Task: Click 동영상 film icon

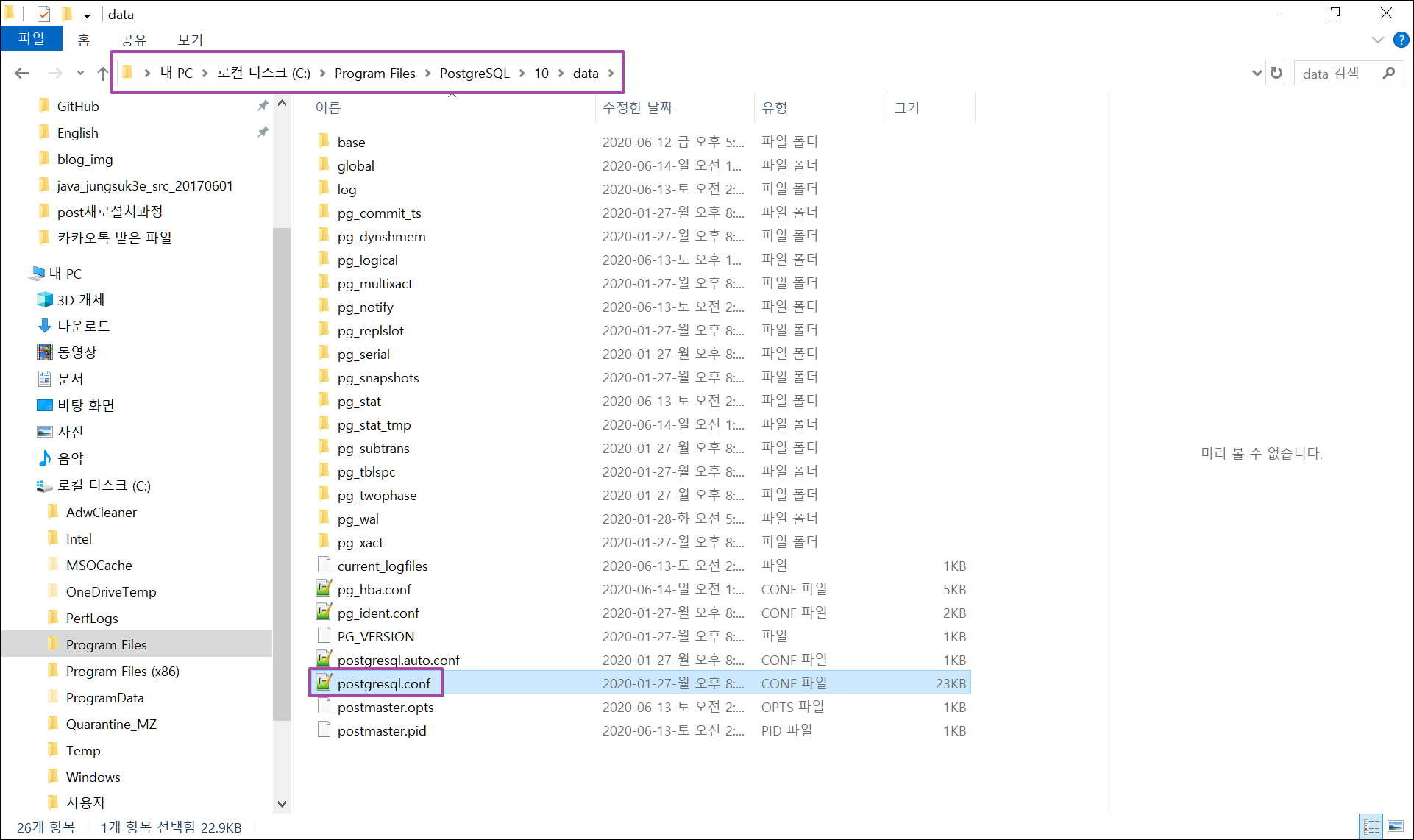Action: click(45, 352)
